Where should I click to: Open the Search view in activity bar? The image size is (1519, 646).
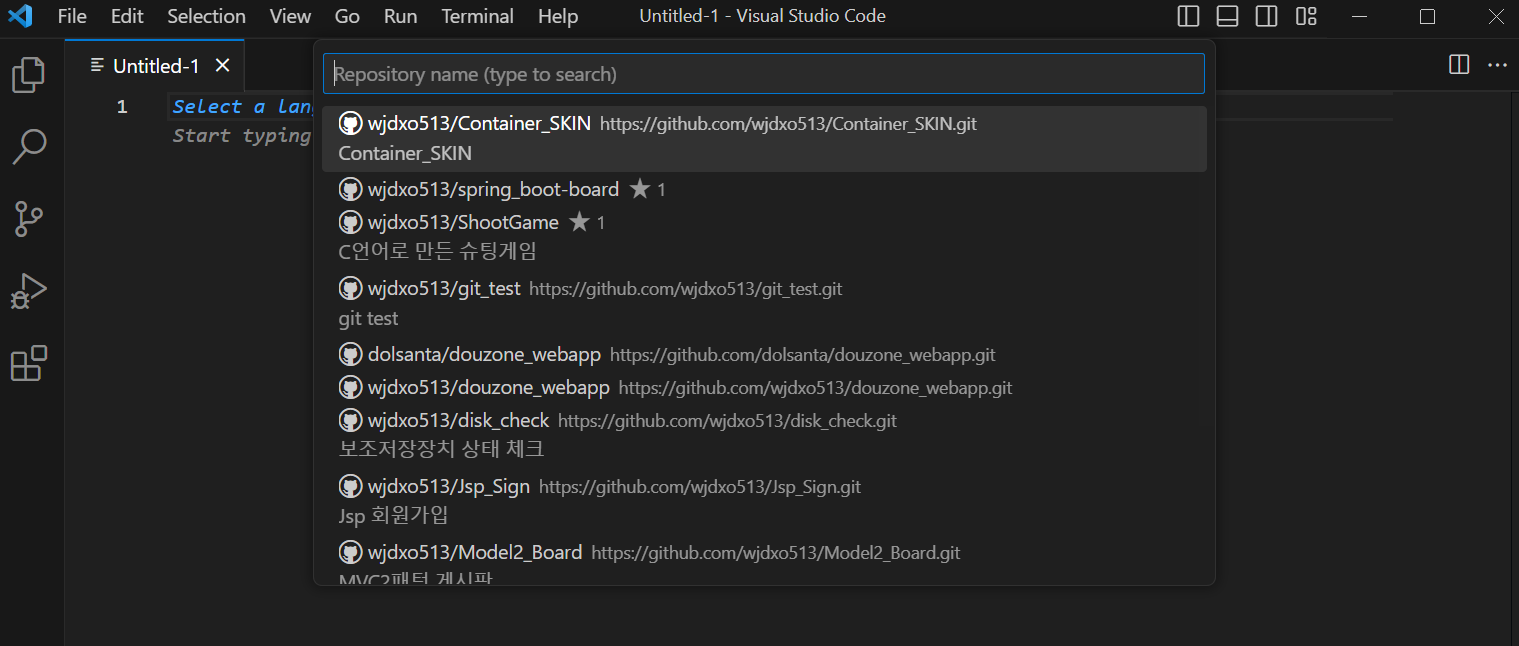28,147
